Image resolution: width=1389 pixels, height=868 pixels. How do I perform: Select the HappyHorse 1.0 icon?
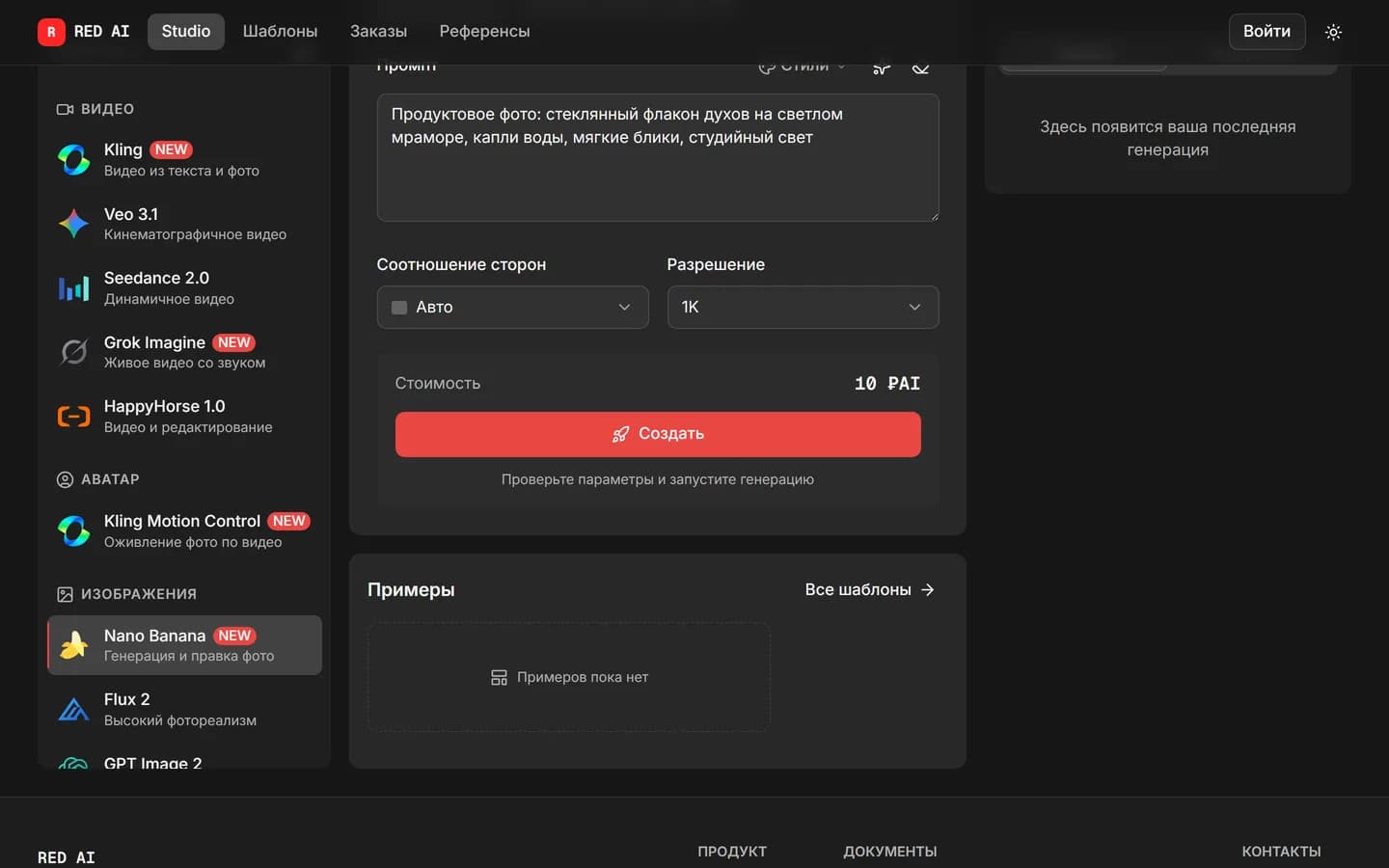tap(73, 417)
